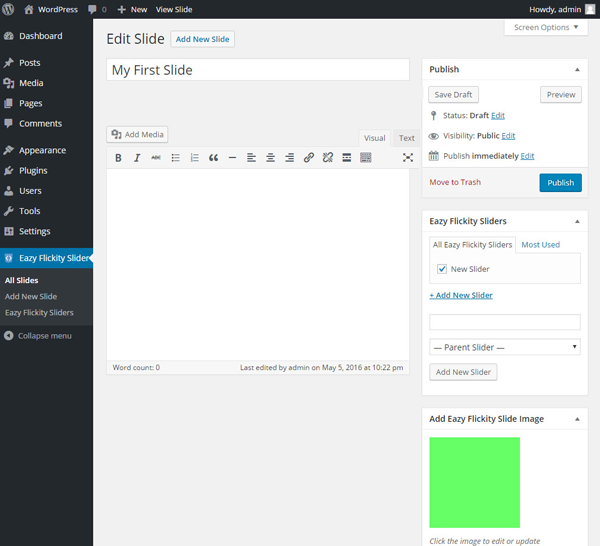The width and height of the screenshot is (600, 546).
Task: Edit the publish immediately date
Action: [x=527, y=156]
